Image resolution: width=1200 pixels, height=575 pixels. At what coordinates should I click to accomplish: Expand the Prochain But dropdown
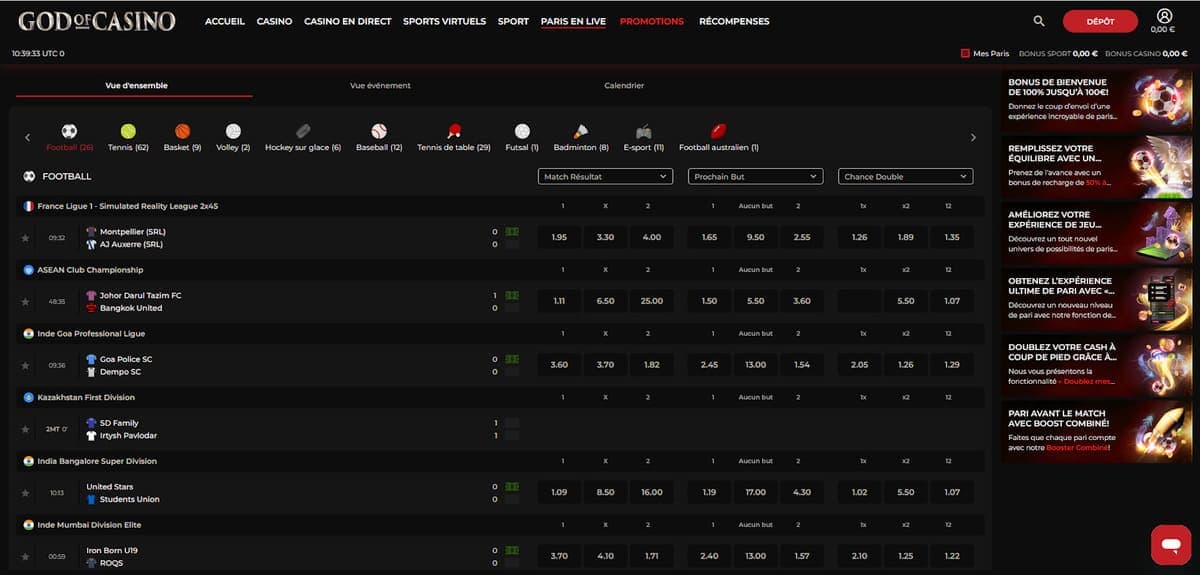(755, 176)
